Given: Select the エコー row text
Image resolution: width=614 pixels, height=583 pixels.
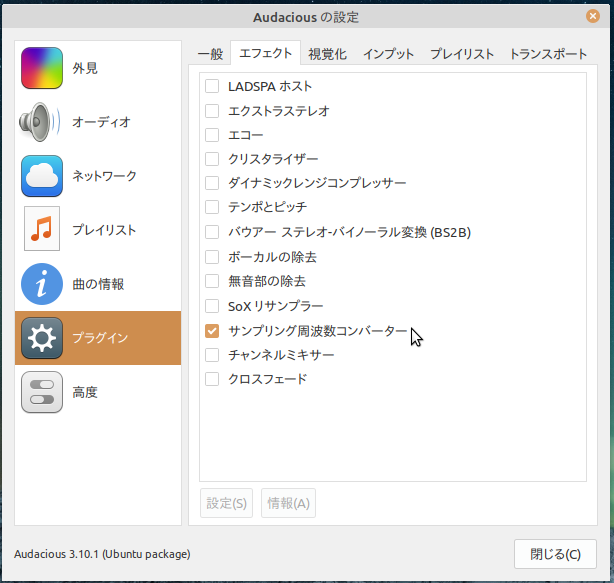Looking at the screenshot, I should [x=246, y=135].
